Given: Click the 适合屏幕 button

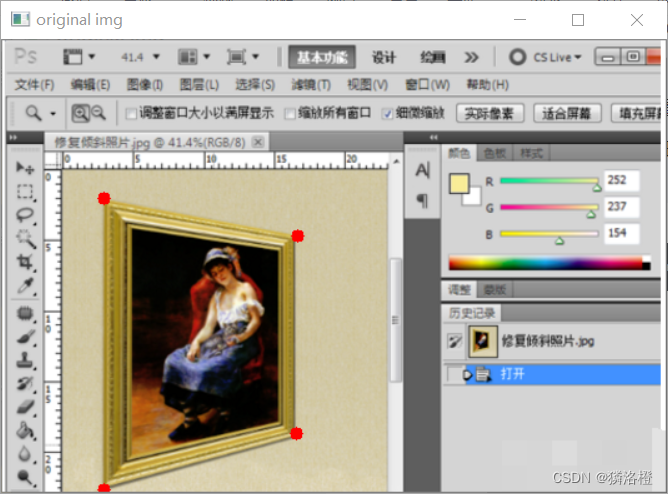Looking at the screenshot, I should tap(567, 113).
